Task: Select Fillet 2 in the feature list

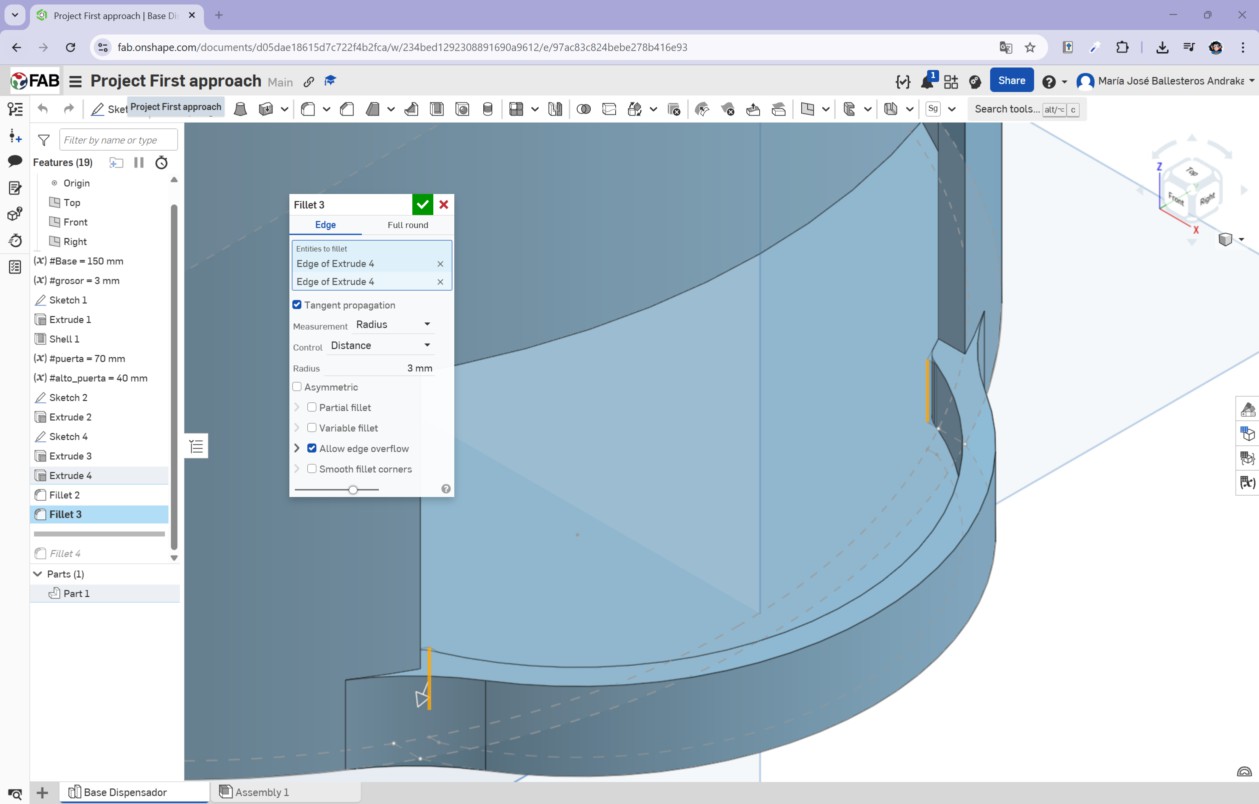Action: click(x=100, y=495)
